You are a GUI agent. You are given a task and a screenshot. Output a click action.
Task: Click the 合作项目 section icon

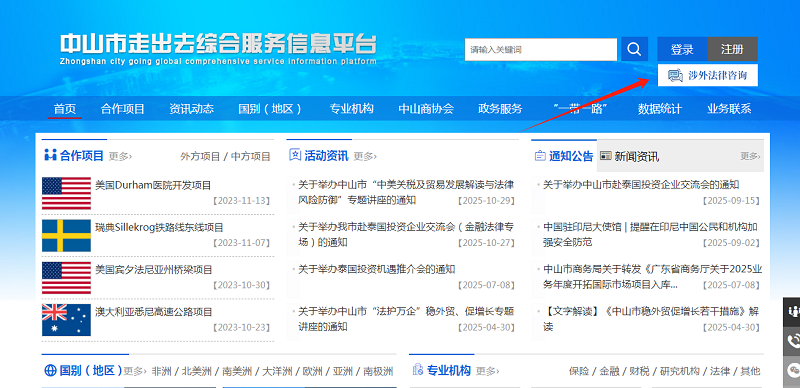tap(50, 155)
